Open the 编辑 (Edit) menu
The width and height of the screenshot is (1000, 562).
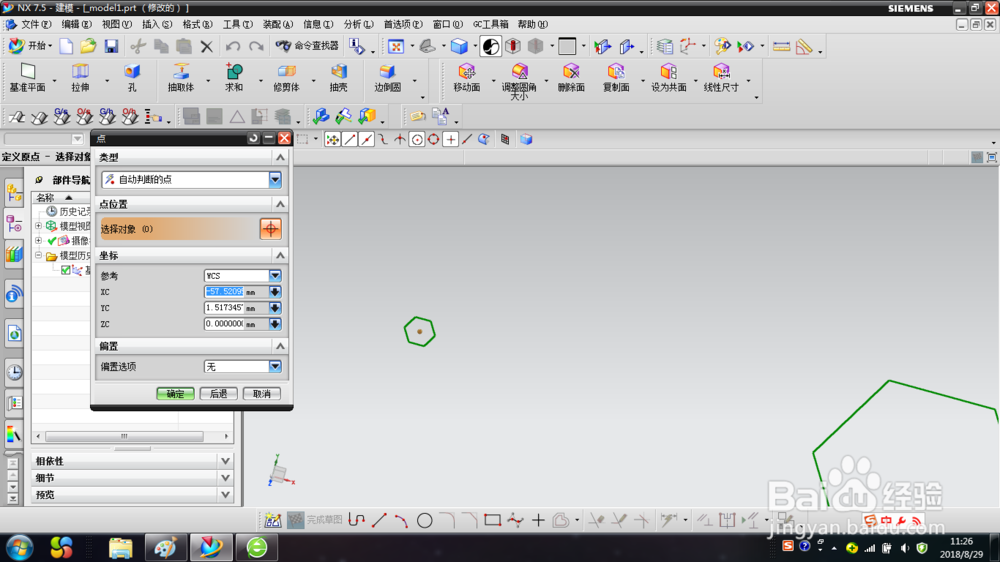(x=77, y=24)
